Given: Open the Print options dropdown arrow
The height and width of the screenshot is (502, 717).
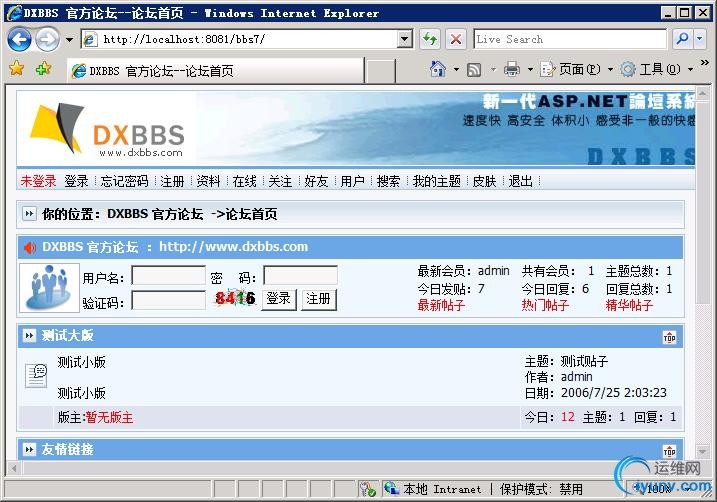Looking at the screenshot, I should click(x=530, y=69).
